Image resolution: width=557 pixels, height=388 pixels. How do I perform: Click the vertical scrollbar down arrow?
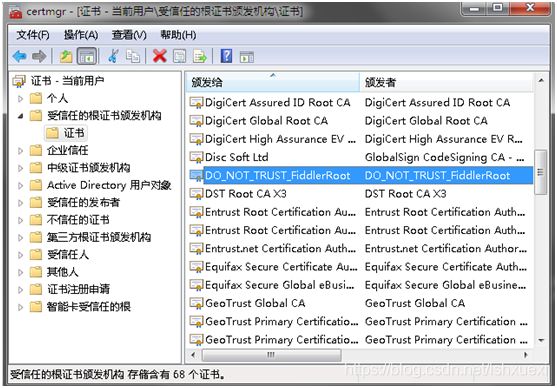(x=541, y=341)
